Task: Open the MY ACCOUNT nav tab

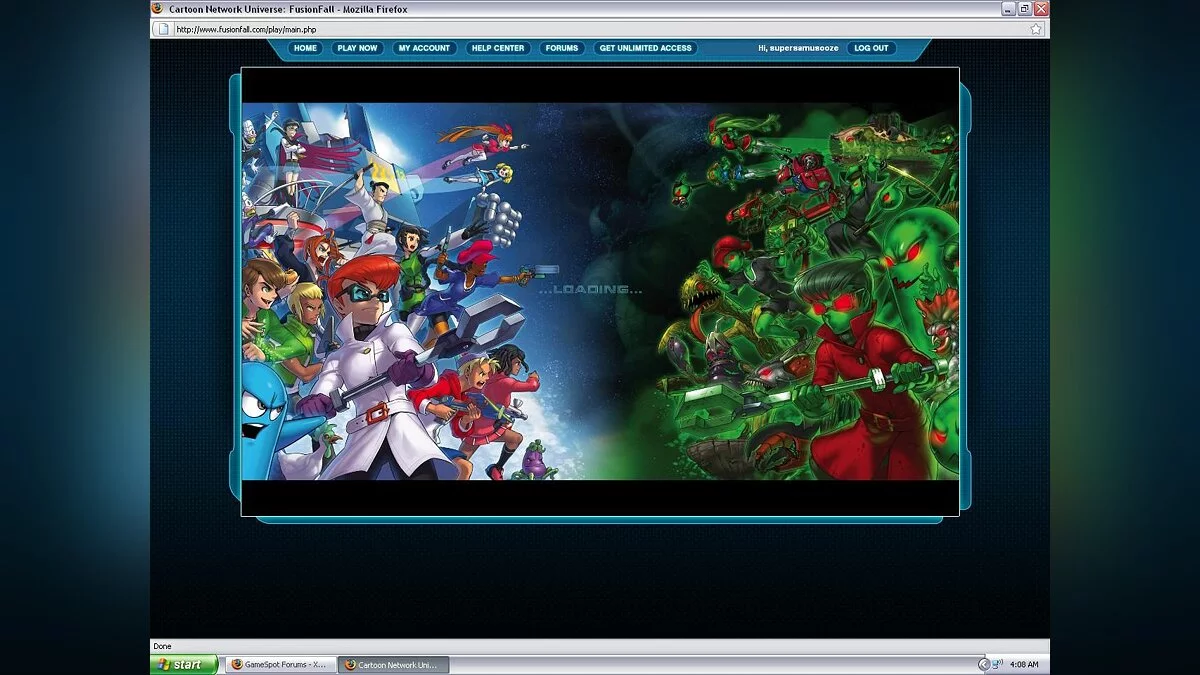Action: [424, 48]
